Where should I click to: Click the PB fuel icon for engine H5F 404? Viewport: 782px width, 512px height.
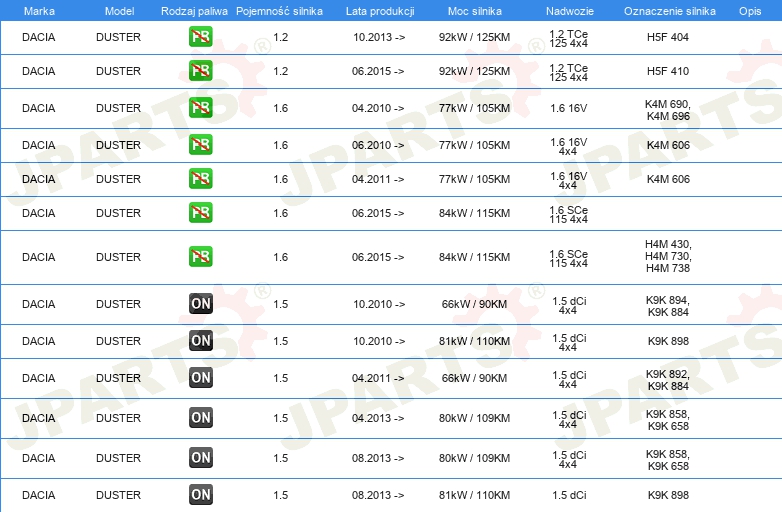tap(200, 37)
